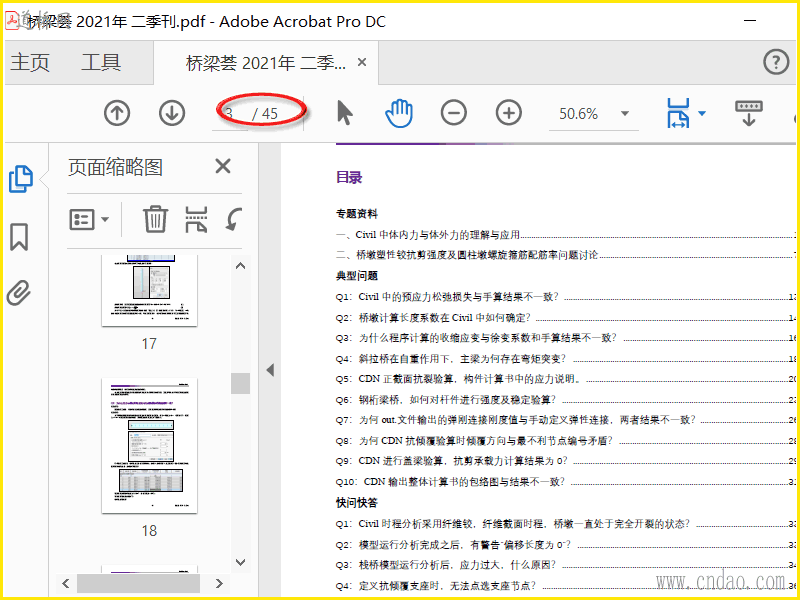Switch to the 主页 tab
800x600 pixels.
coord(30,62)
